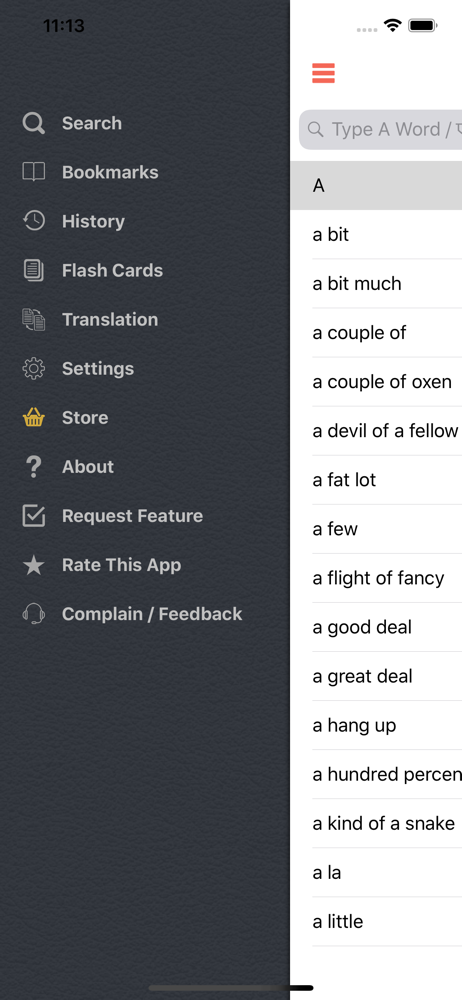Click the Translation documents icon
Image resolution: width=462 pixels, height=1000 pixels.
click(x=34, y=320)
